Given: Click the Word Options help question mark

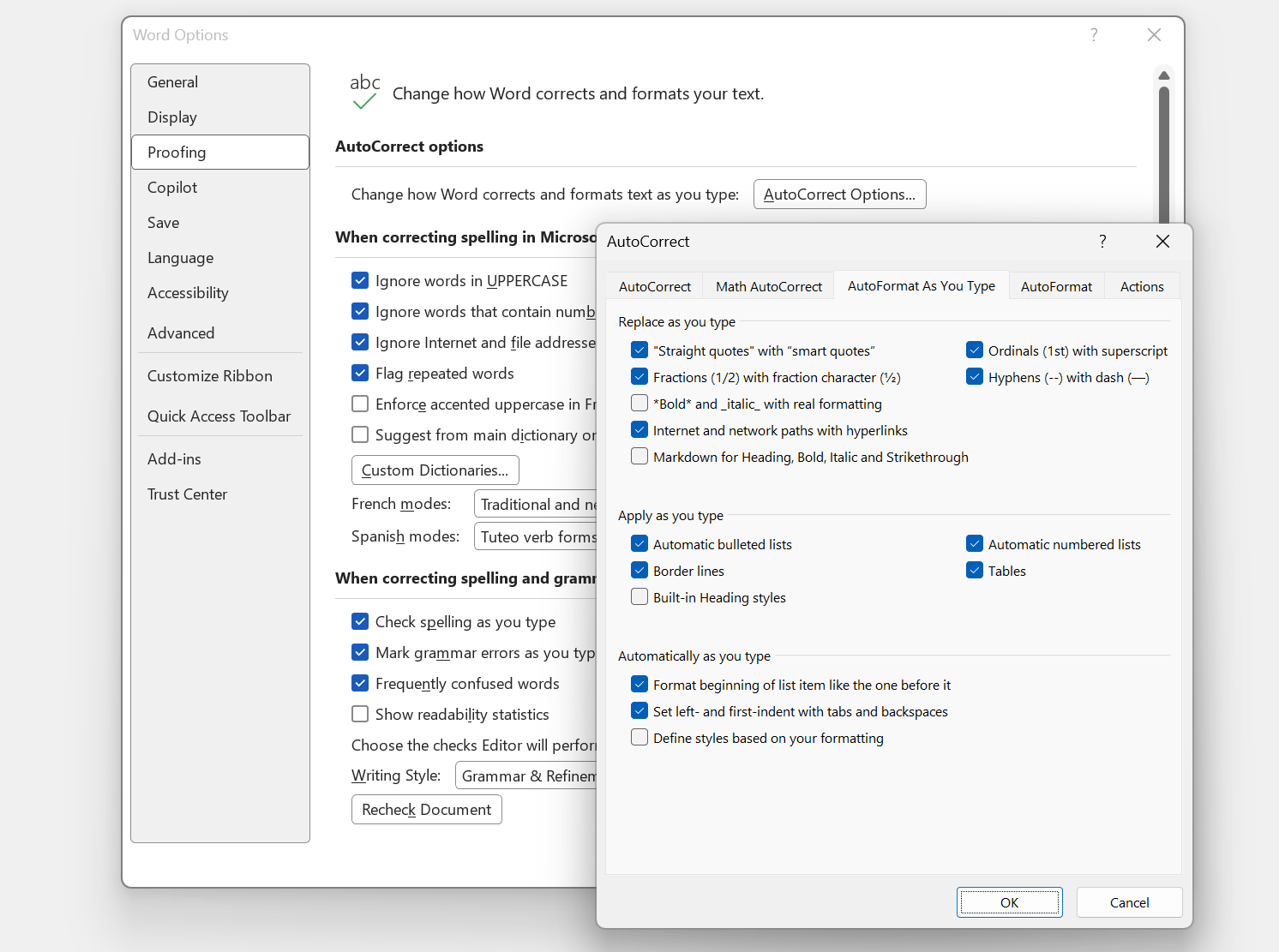Looking at the screenshot, I should point(1094,35).
